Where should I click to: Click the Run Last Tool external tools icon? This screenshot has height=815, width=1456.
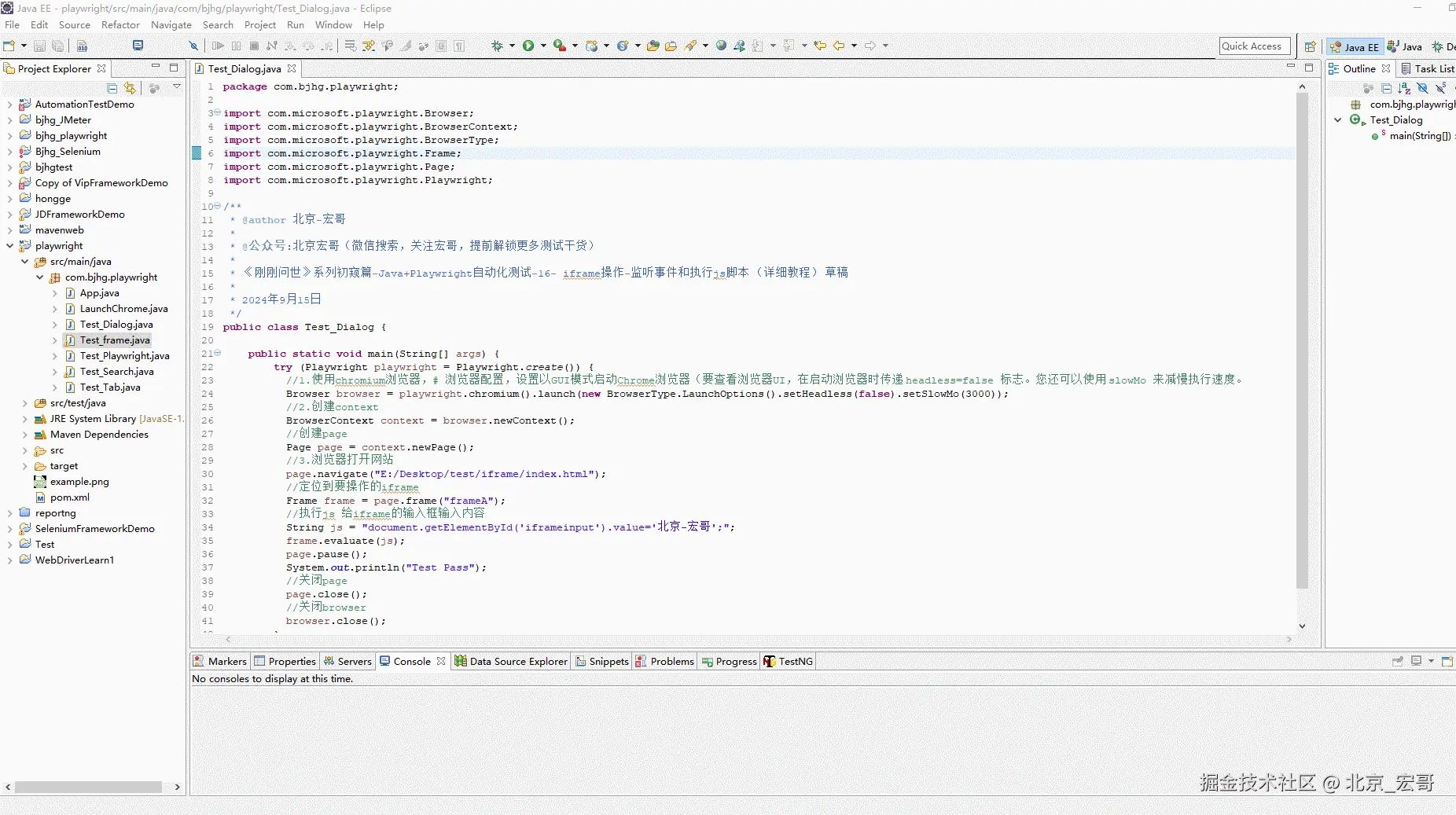[560, 46]
